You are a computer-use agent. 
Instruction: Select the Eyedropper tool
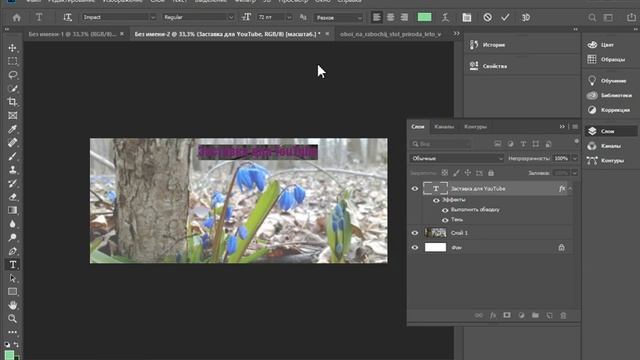point(12,129)
